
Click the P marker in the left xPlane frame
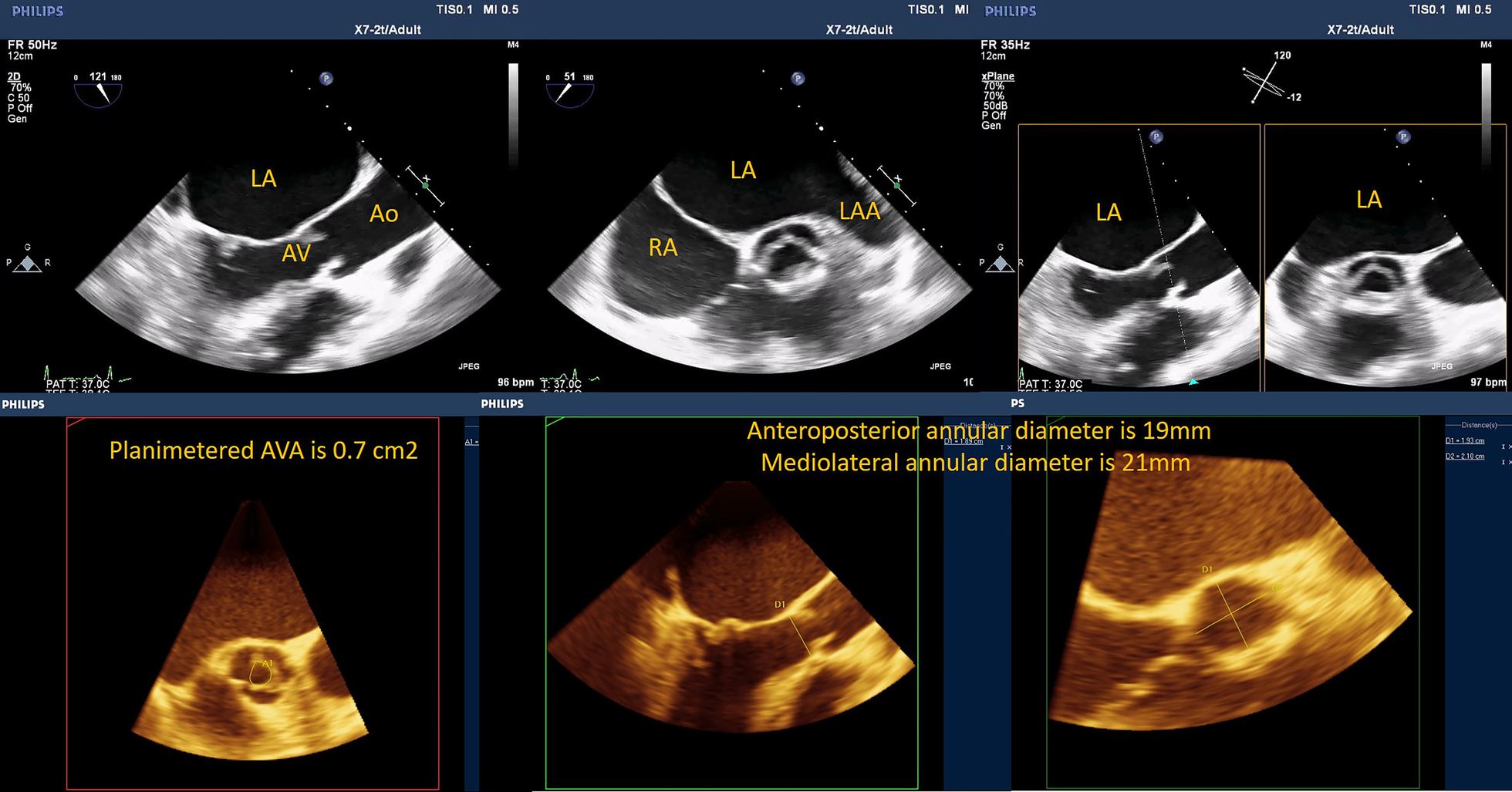1156,137
